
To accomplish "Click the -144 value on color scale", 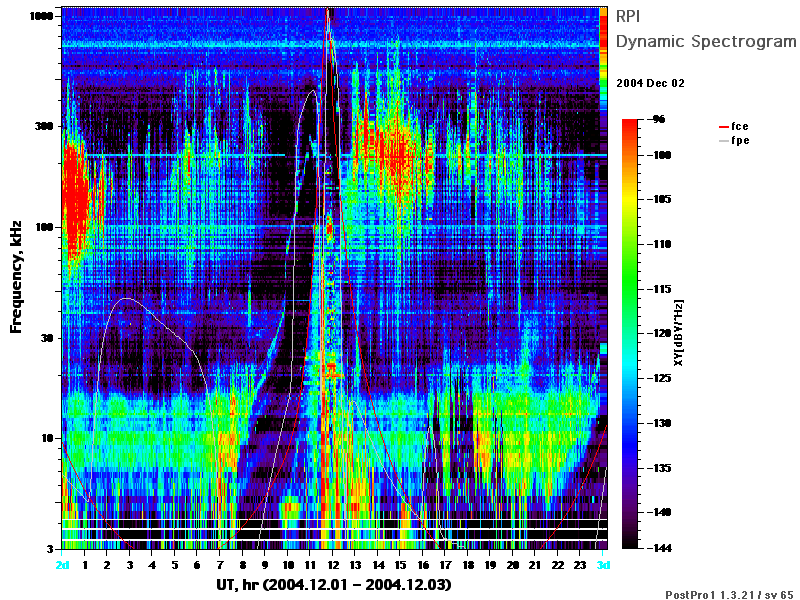I will click(660, 548).
